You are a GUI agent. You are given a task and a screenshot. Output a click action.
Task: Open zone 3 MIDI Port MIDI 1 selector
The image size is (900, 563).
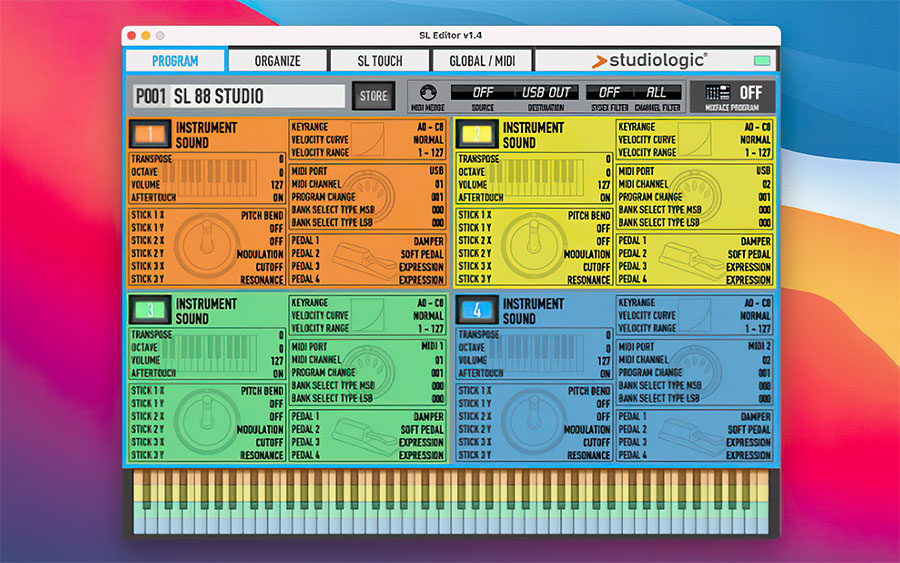tap(433, 346)
